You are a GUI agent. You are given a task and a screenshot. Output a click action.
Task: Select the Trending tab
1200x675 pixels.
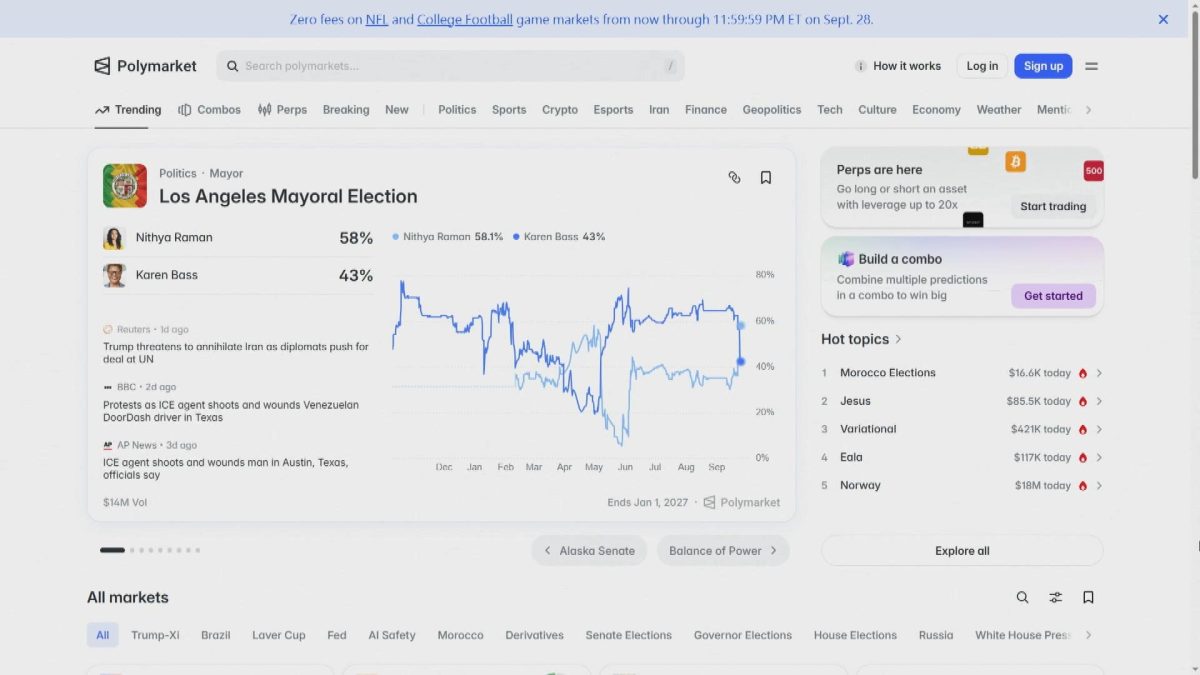128,110
